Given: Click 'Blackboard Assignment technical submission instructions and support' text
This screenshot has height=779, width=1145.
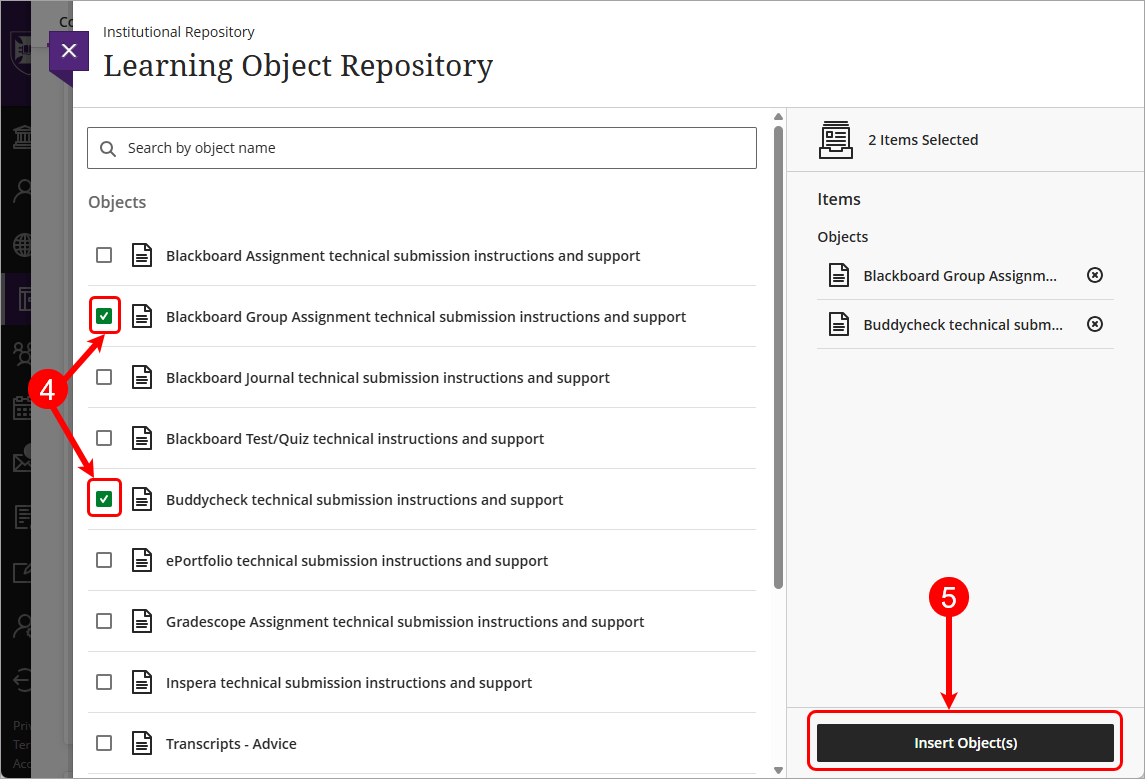Looking at the screenshot, I should [x=403, y=256].
